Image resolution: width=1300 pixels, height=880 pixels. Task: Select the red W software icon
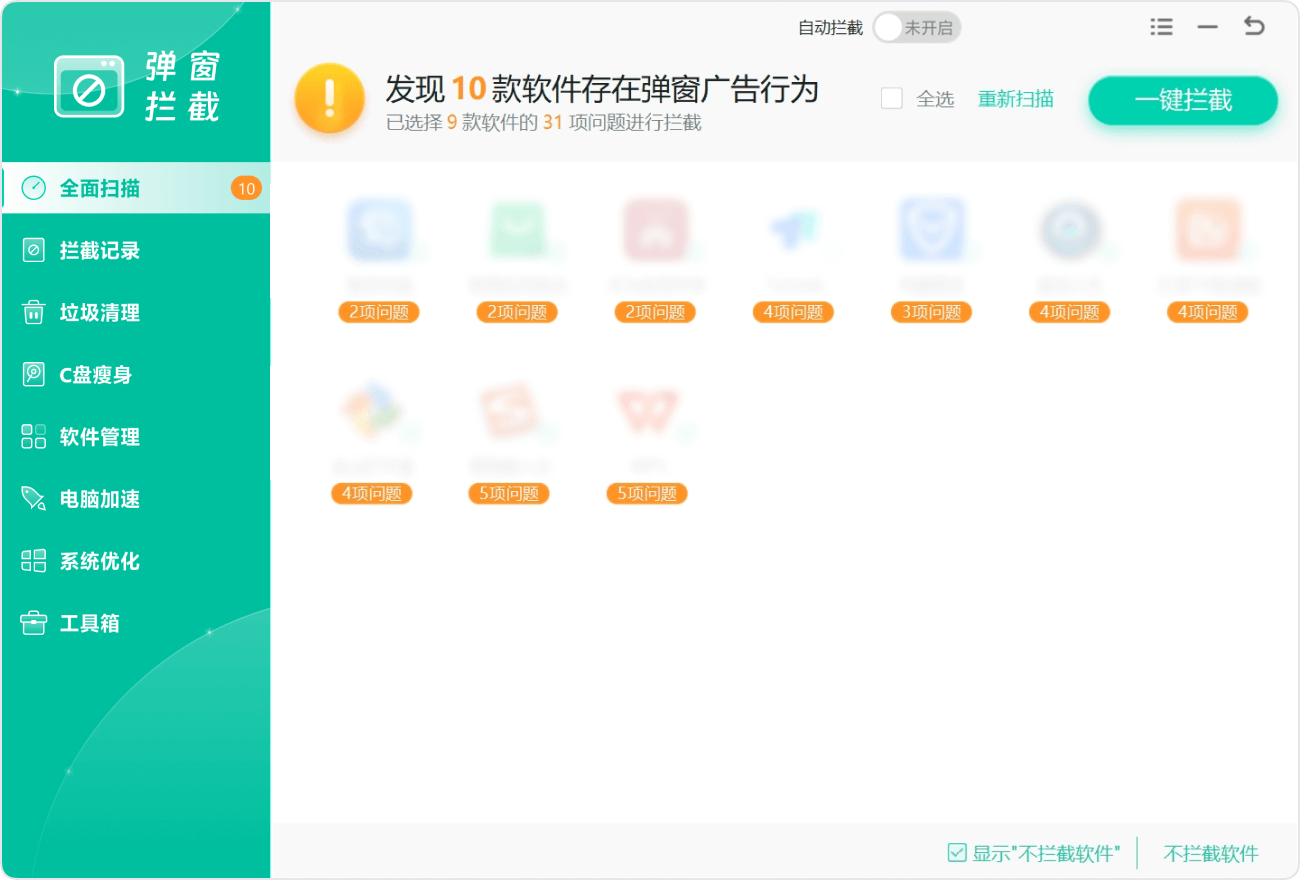coord(647,413)
